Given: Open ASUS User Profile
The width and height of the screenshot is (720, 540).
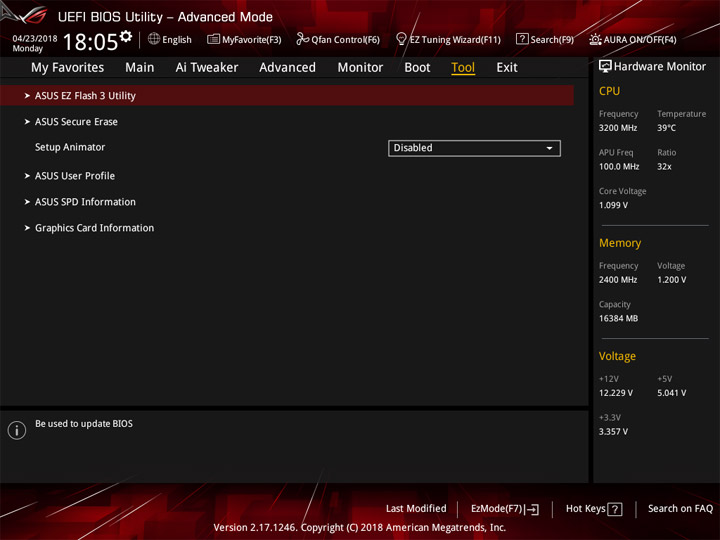Looking at the screenshot, I should pyautogui.click(x=75, y=176).
